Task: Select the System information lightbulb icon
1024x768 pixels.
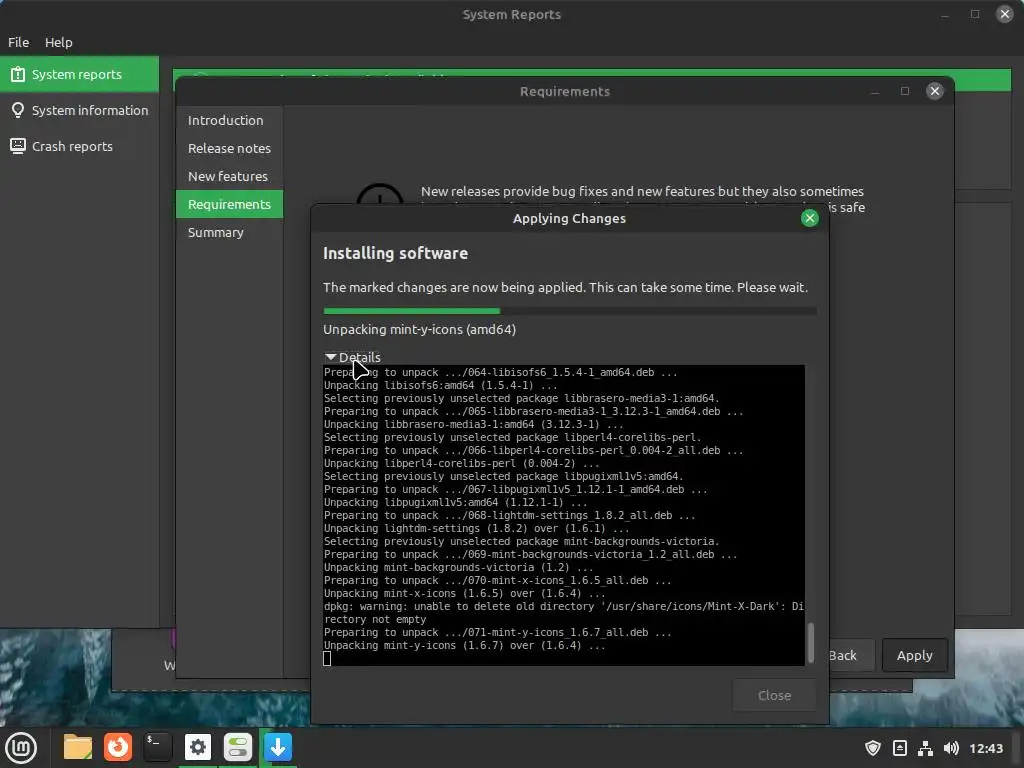Action: pyautogui.click(x=18, y=110)
